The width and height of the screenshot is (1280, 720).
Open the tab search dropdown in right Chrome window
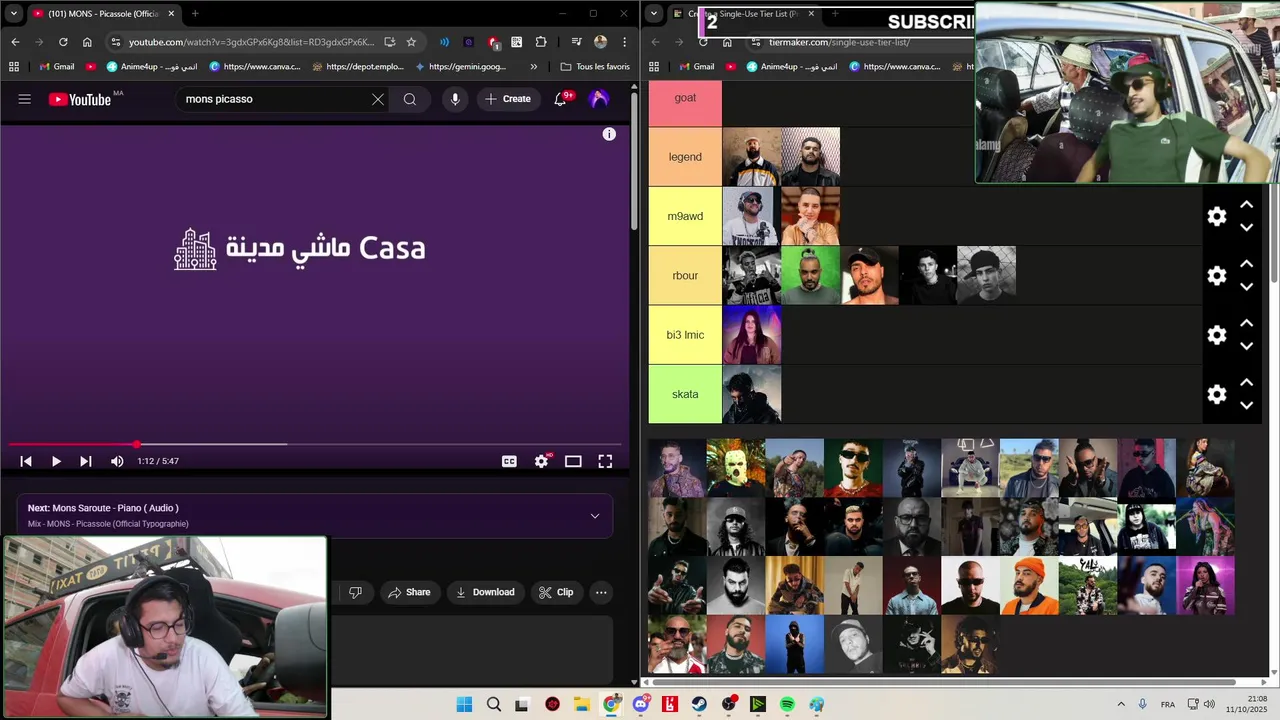(654, 13)
